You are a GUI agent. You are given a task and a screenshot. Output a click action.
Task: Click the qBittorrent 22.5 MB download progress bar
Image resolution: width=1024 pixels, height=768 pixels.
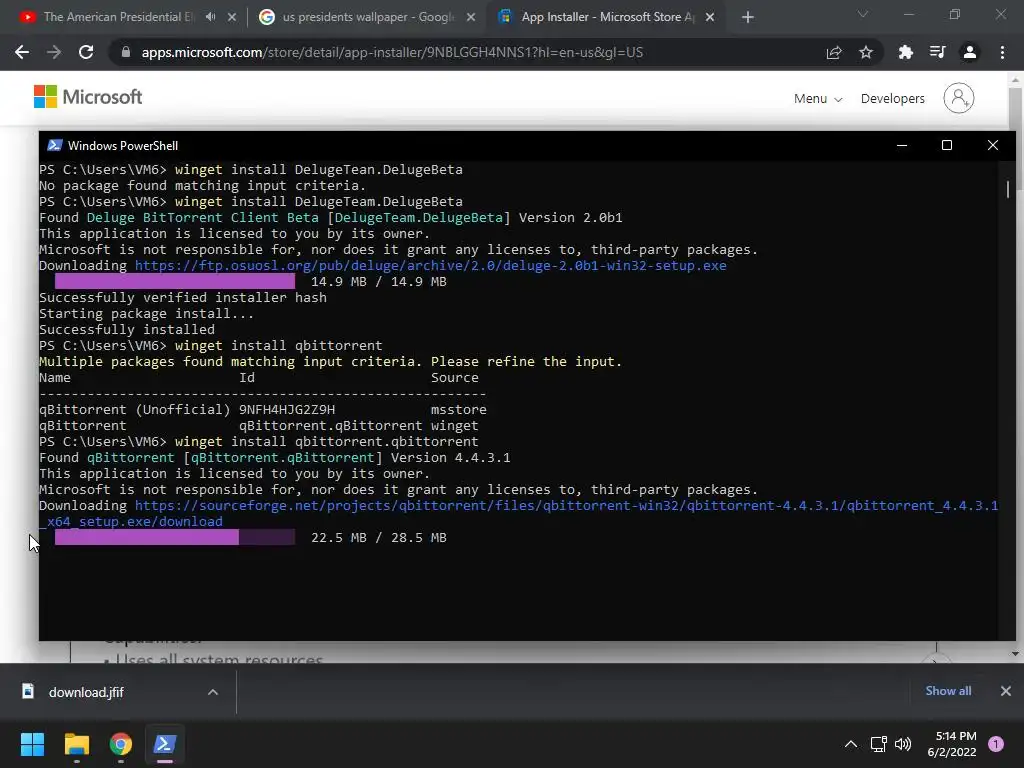(x=175, y=537)
